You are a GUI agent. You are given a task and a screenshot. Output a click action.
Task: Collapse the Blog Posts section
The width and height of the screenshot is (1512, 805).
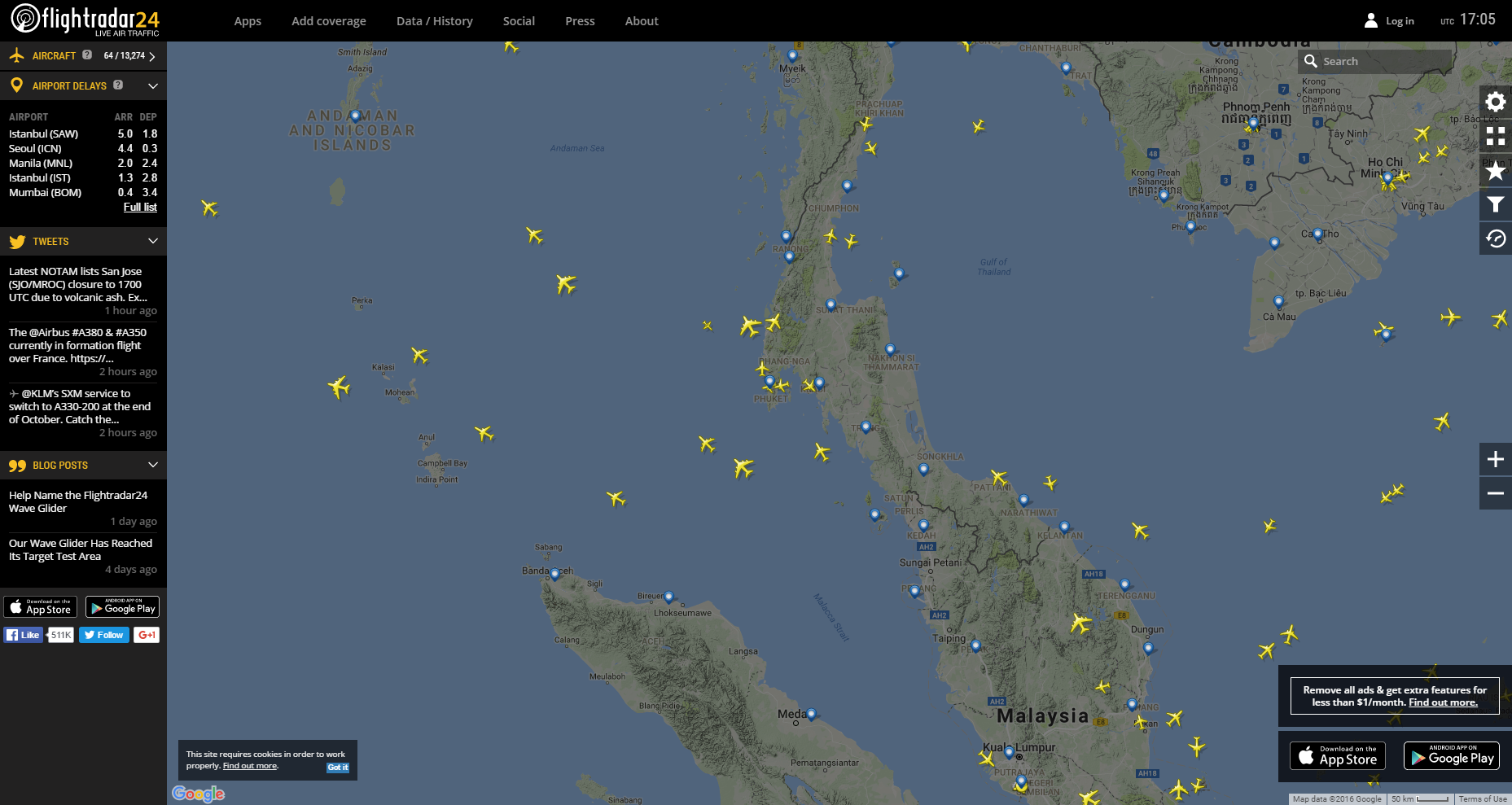[x=152, y=465]
